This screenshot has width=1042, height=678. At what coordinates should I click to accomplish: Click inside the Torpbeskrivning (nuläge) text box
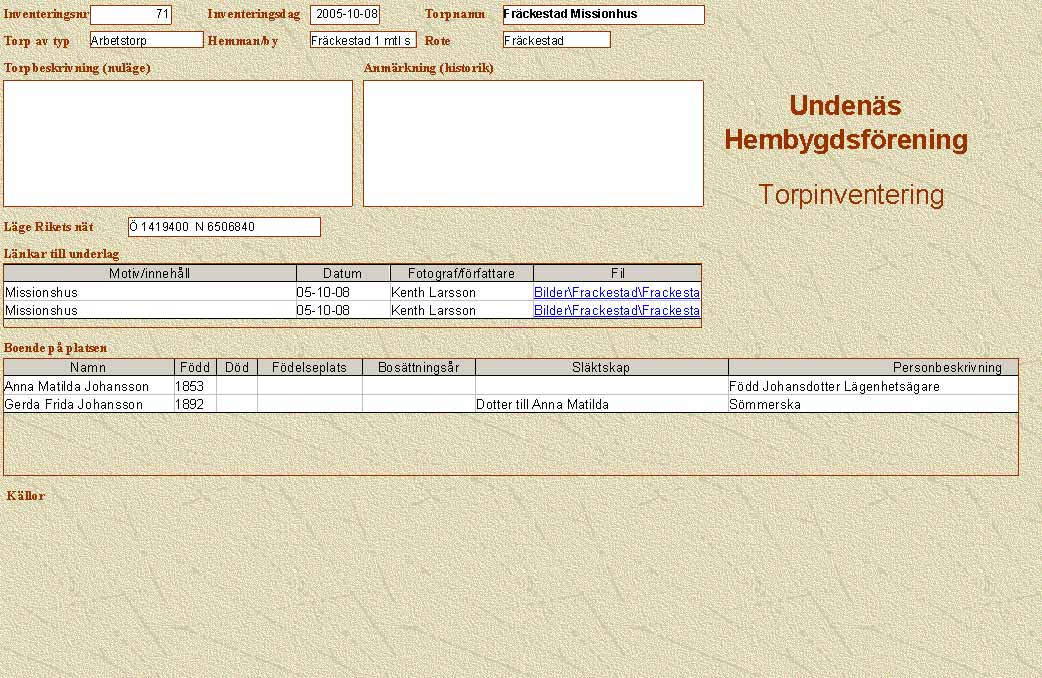coord(178,143)
